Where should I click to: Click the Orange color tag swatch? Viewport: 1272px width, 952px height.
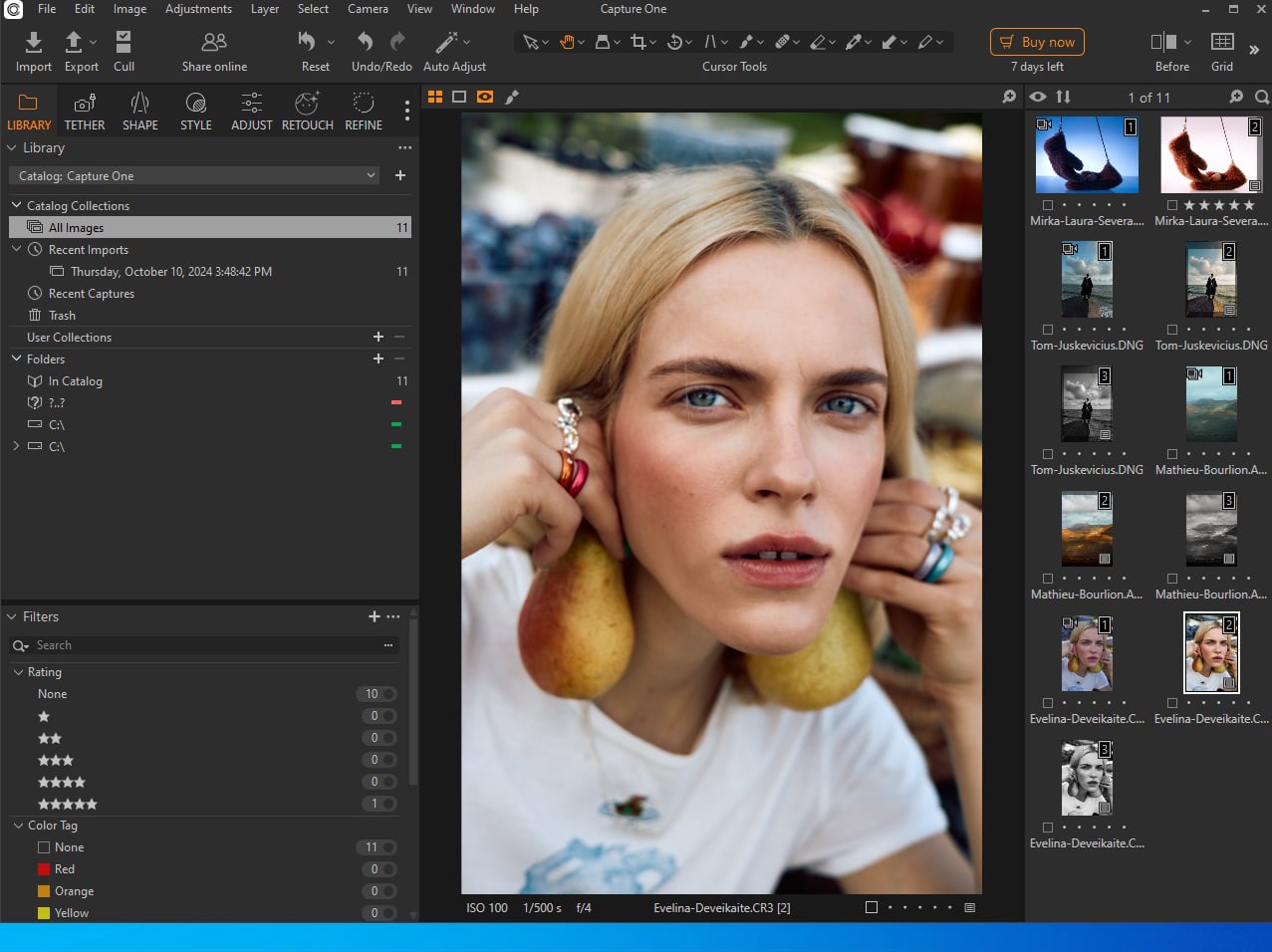point(44,891)
